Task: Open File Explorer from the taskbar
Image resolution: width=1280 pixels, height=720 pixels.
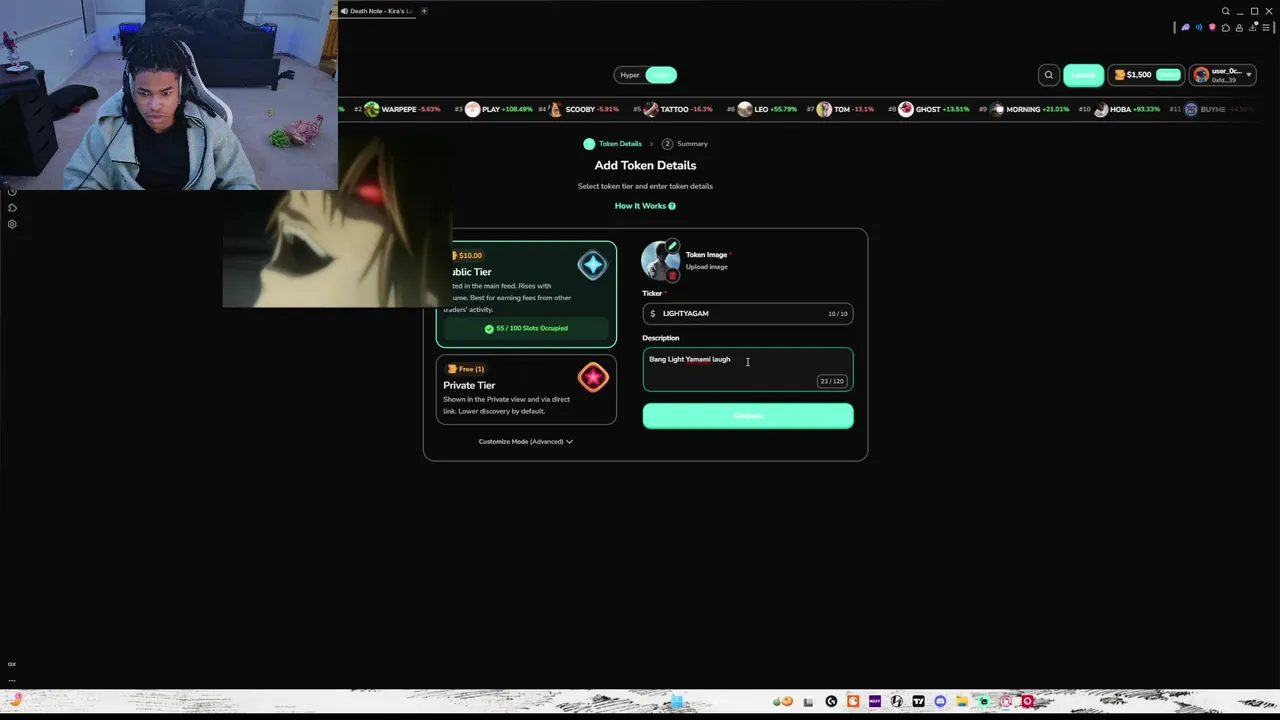Action: (962, 701)
